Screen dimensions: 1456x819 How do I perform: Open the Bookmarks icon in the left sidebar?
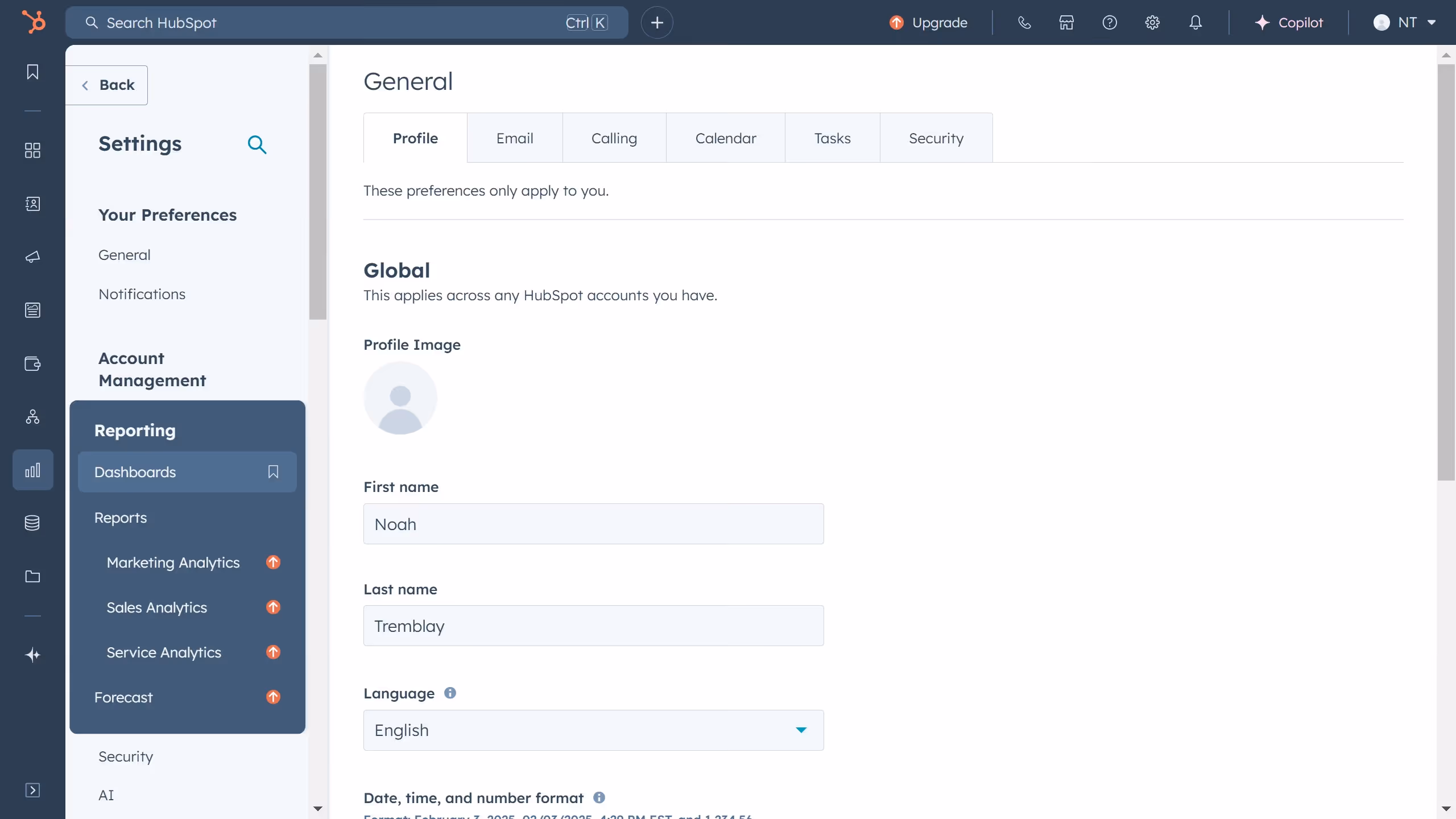click(32, 72)
